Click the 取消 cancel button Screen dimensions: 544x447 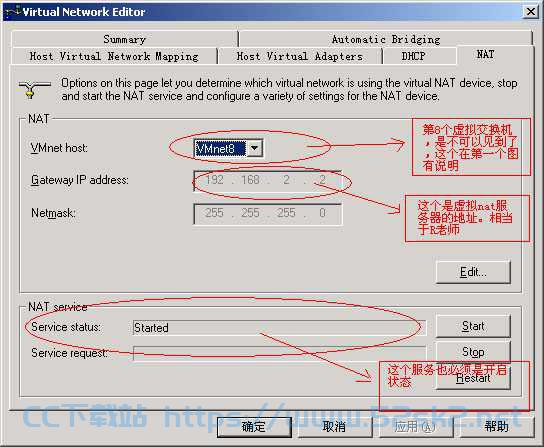coord(334,427)
